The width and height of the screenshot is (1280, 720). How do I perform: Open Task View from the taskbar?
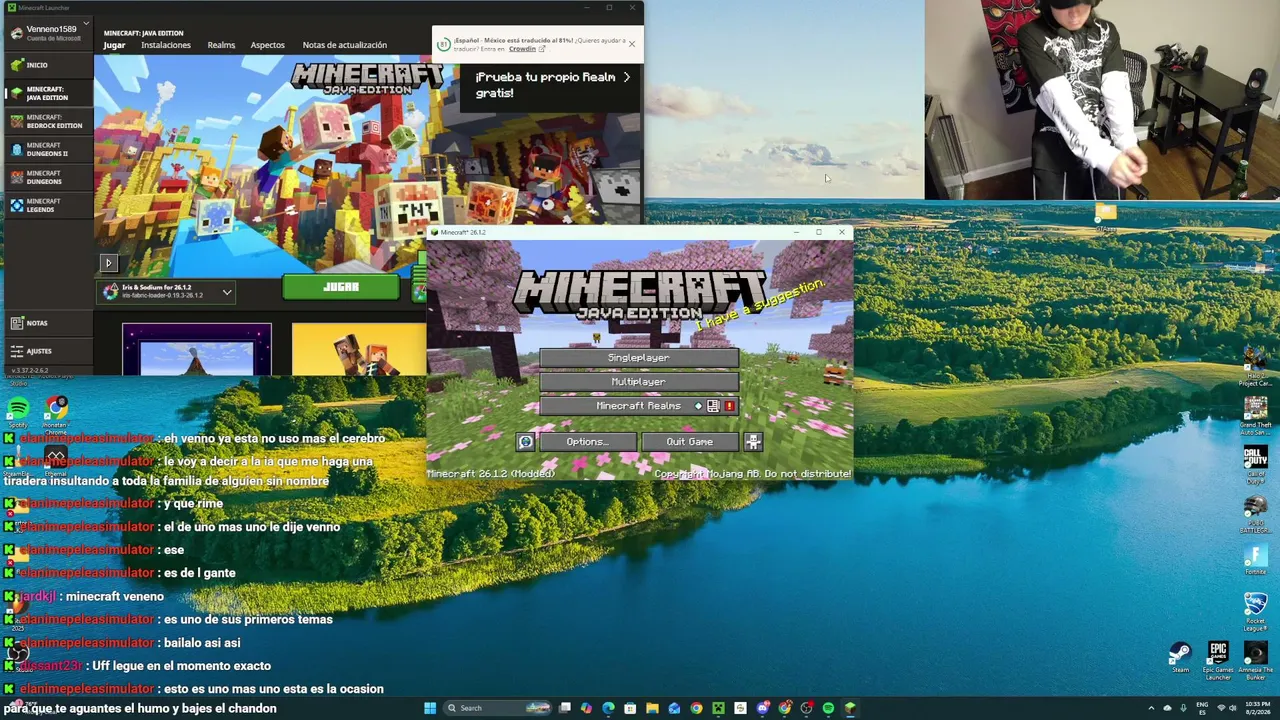tap(565, 708)
